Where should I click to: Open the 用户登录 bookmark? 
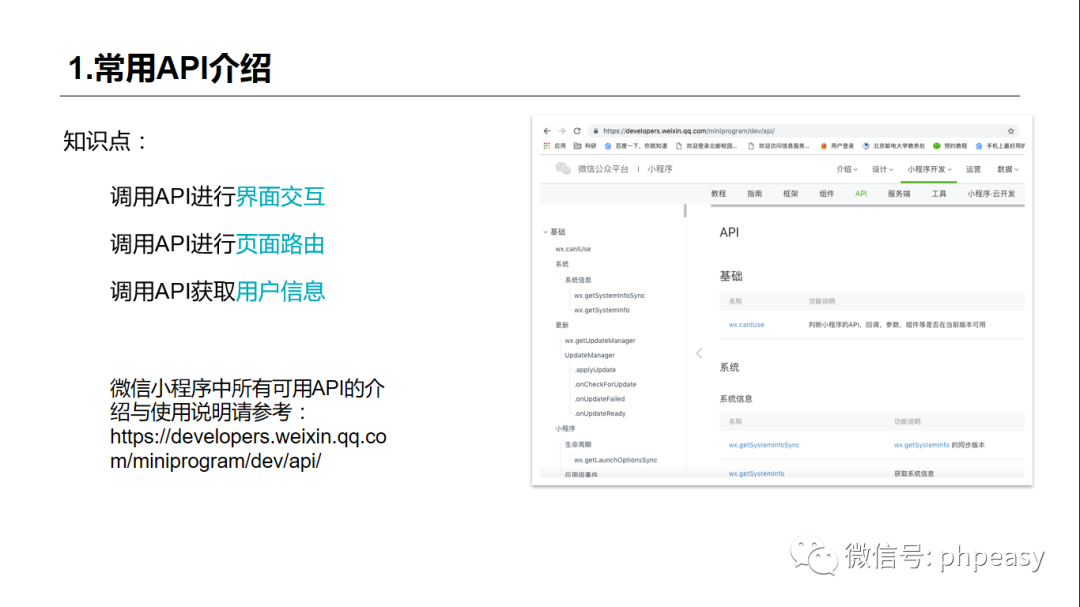(x=837, y=146)
